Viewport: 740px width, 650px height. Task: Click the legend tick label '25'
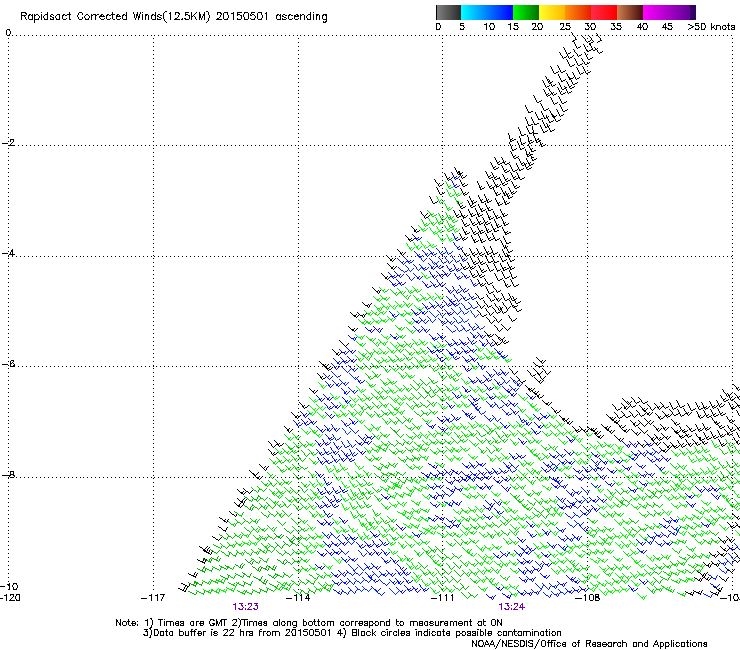[565, 26]
